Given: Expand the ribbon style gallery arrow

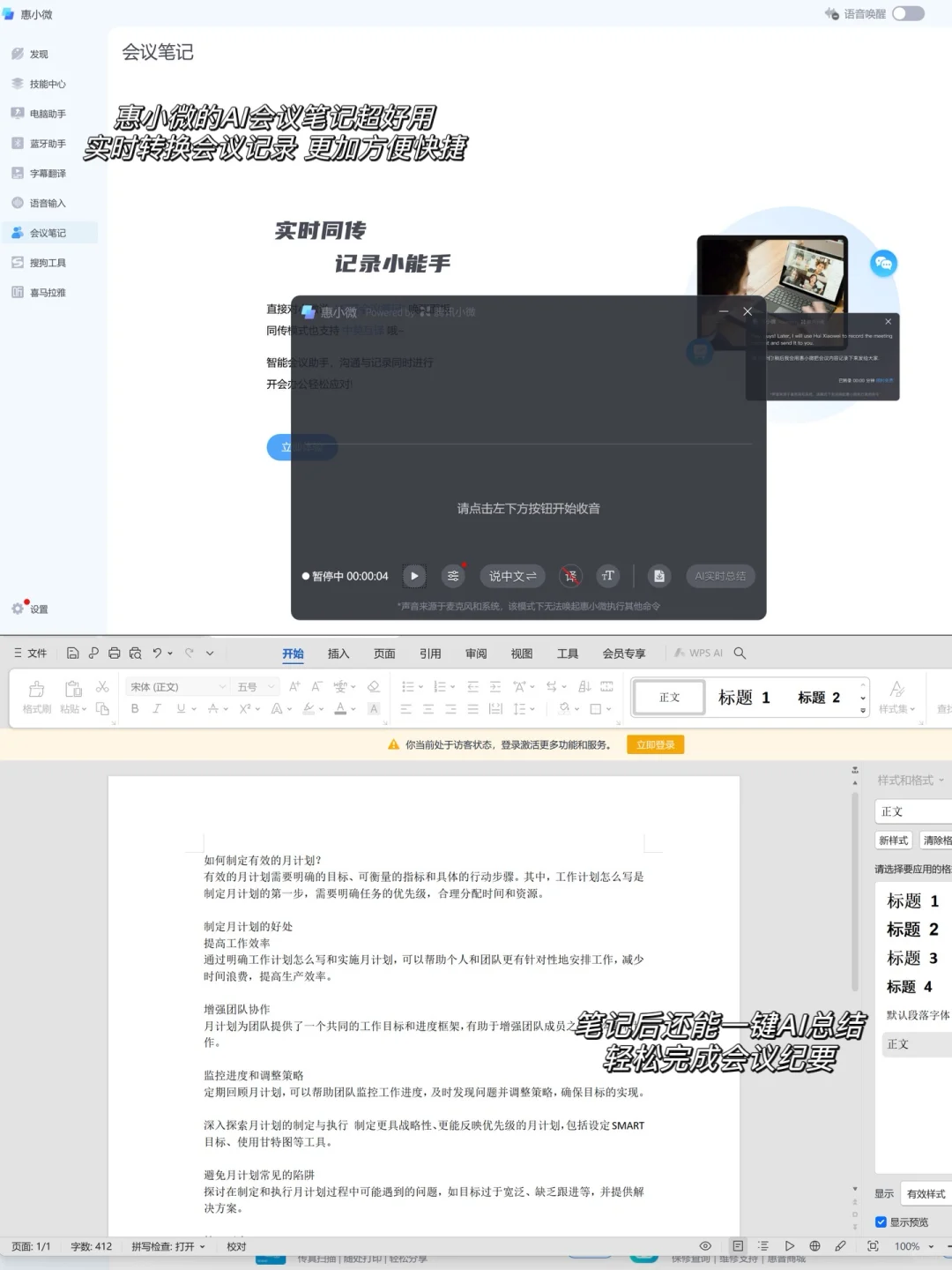Looking at the screenshot, I should pos(862,710).
